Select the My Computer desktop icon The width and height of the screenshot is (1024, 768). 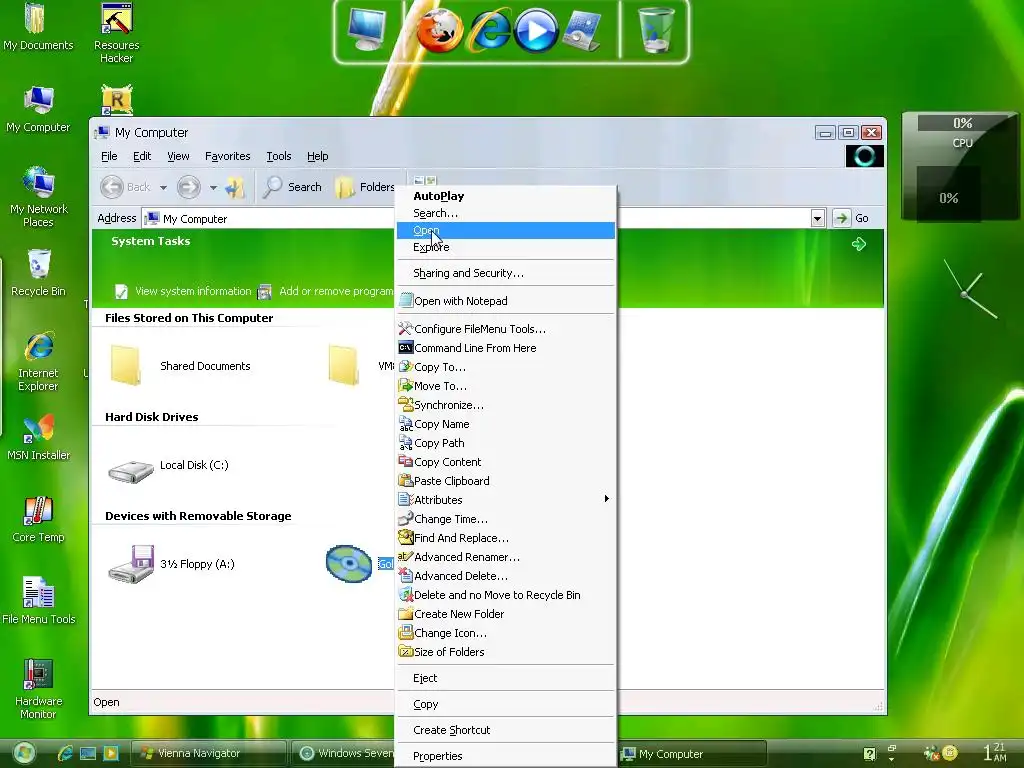[38, 108]
